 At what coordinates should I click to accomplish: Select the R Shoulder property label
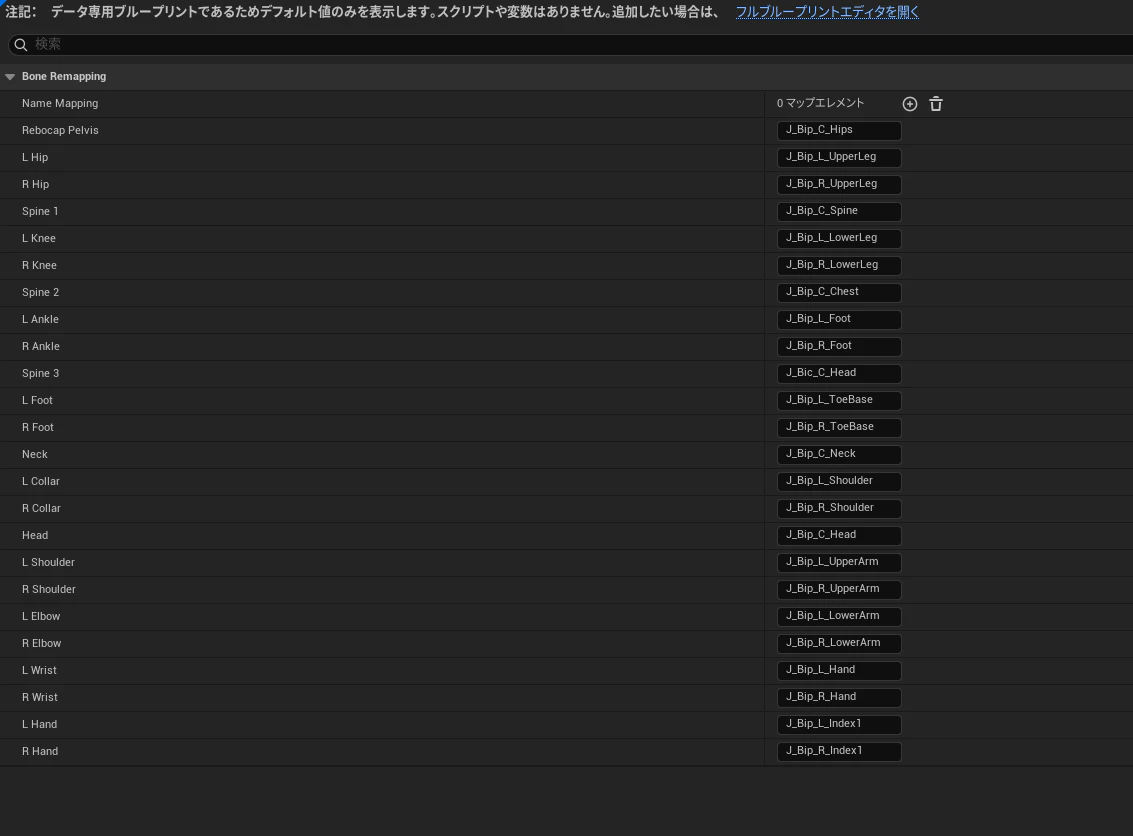[48, 589]
